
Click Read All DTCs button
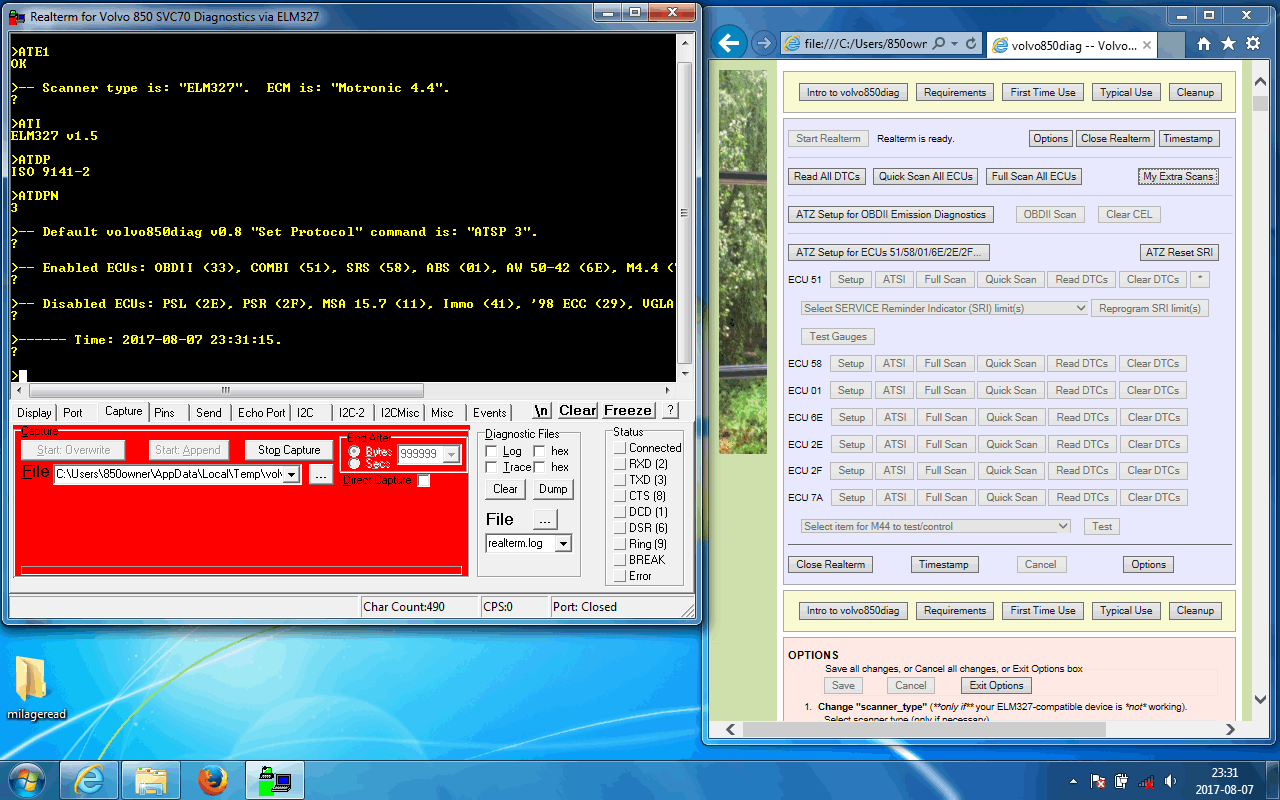click(826, 176)
